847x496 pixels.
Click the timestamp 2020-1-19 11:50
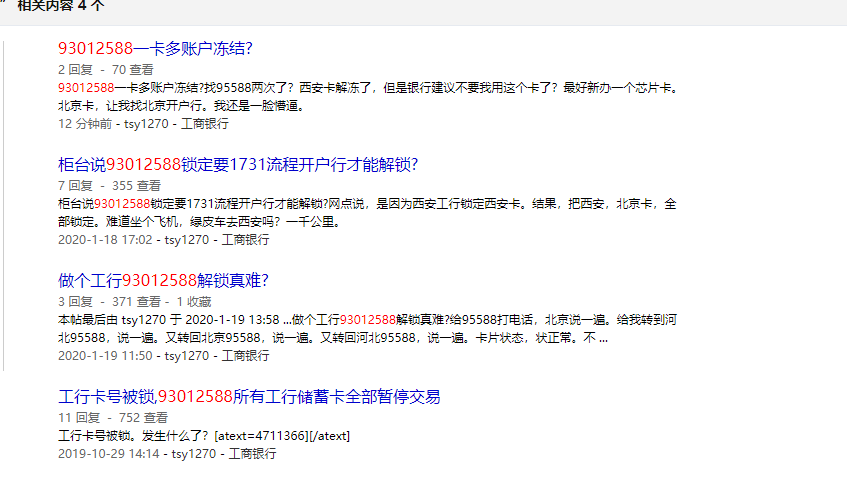[105, 356]
